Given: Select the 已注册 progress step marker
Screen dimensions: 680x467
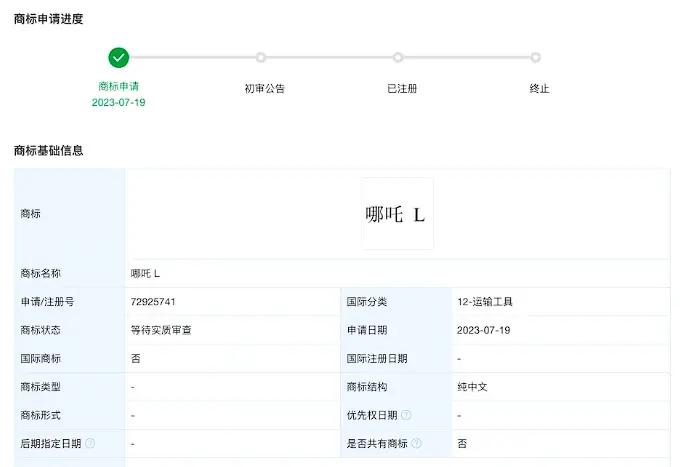Looking at the screenshot, I should coord(398,57).
